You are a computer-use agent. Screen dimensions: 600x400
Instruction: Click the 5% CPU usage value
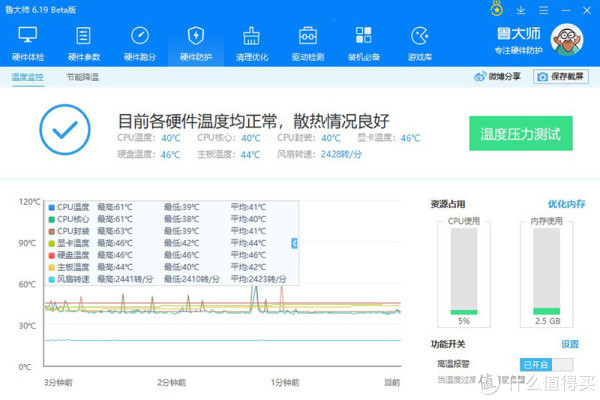[x=464, y=321]
